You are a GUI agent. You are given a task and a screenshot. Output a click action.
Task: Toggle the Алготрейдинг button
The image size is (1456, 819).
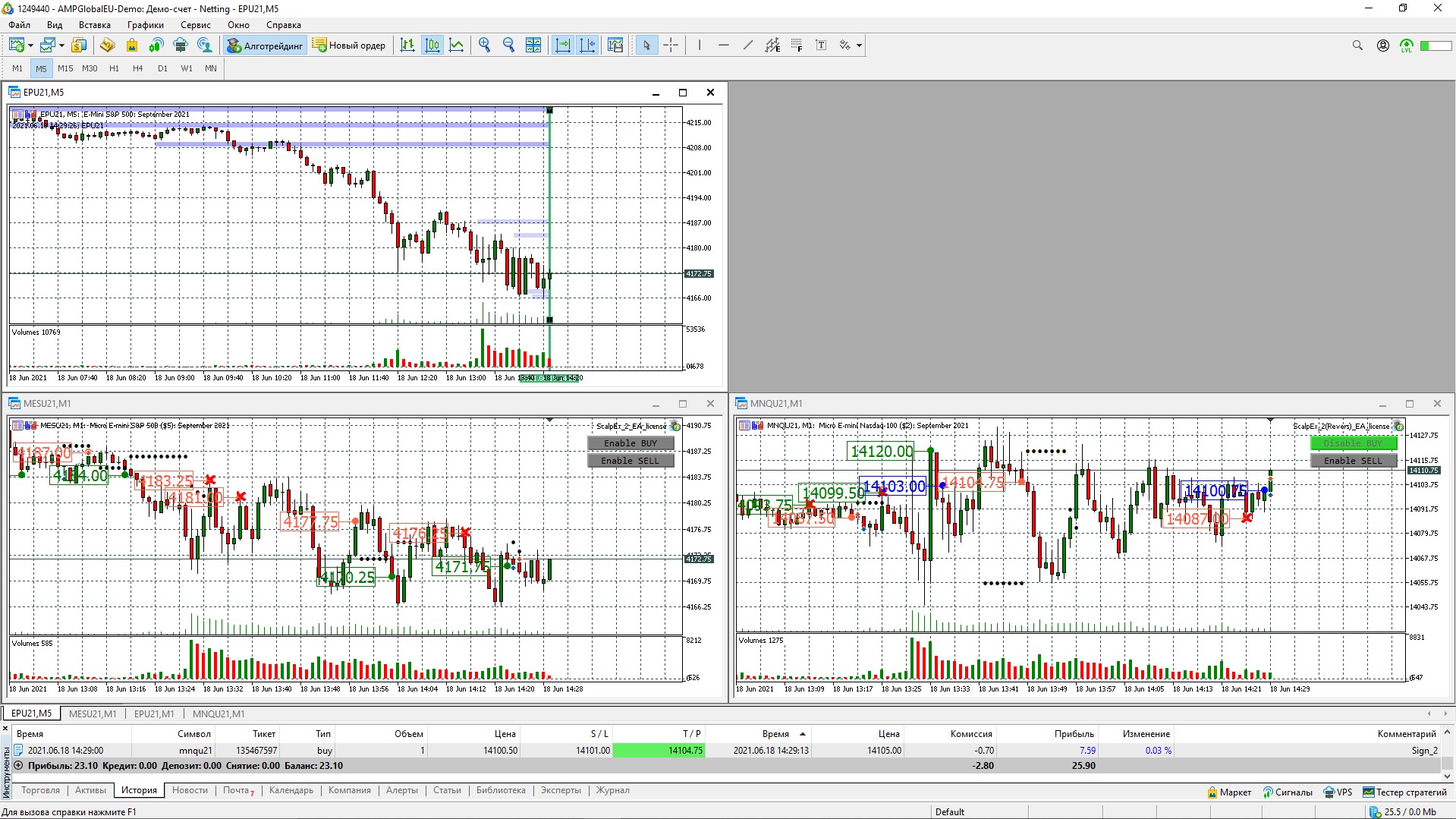(265, 46)
